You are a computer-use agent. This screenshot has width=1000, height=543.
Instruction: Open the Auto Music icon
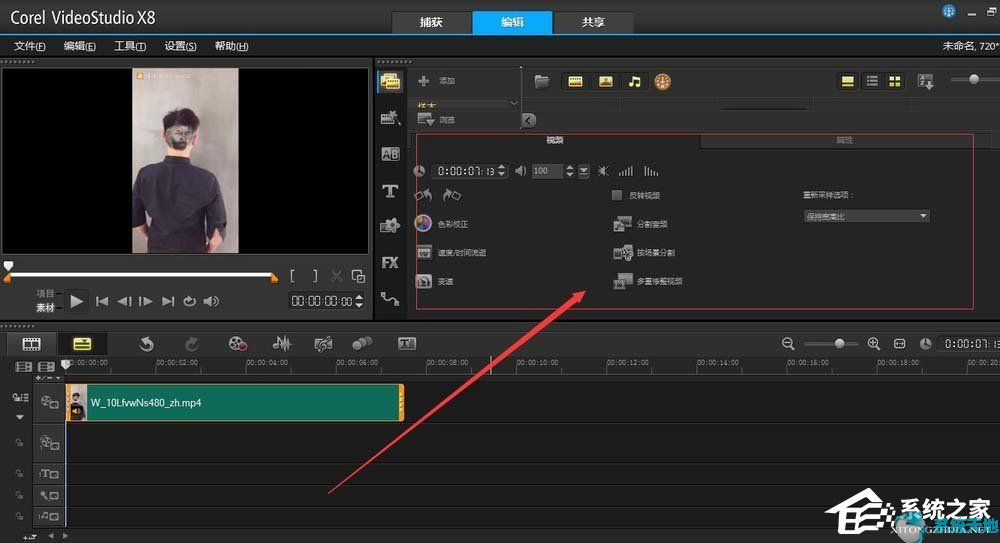[x=323, y=344]
